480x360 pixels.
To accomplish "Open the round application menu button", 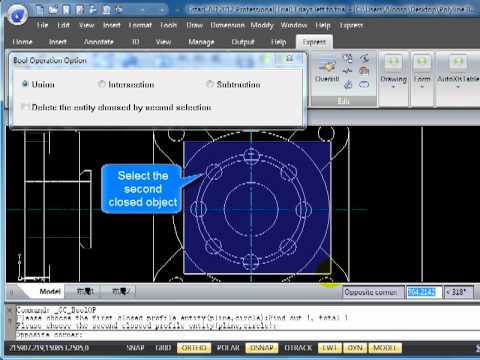I will tap(18, 15).
